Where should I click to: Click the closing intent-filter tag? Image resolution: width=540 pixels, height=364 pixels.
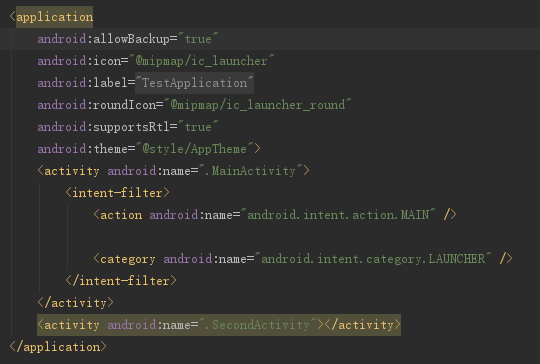point(121,281)
